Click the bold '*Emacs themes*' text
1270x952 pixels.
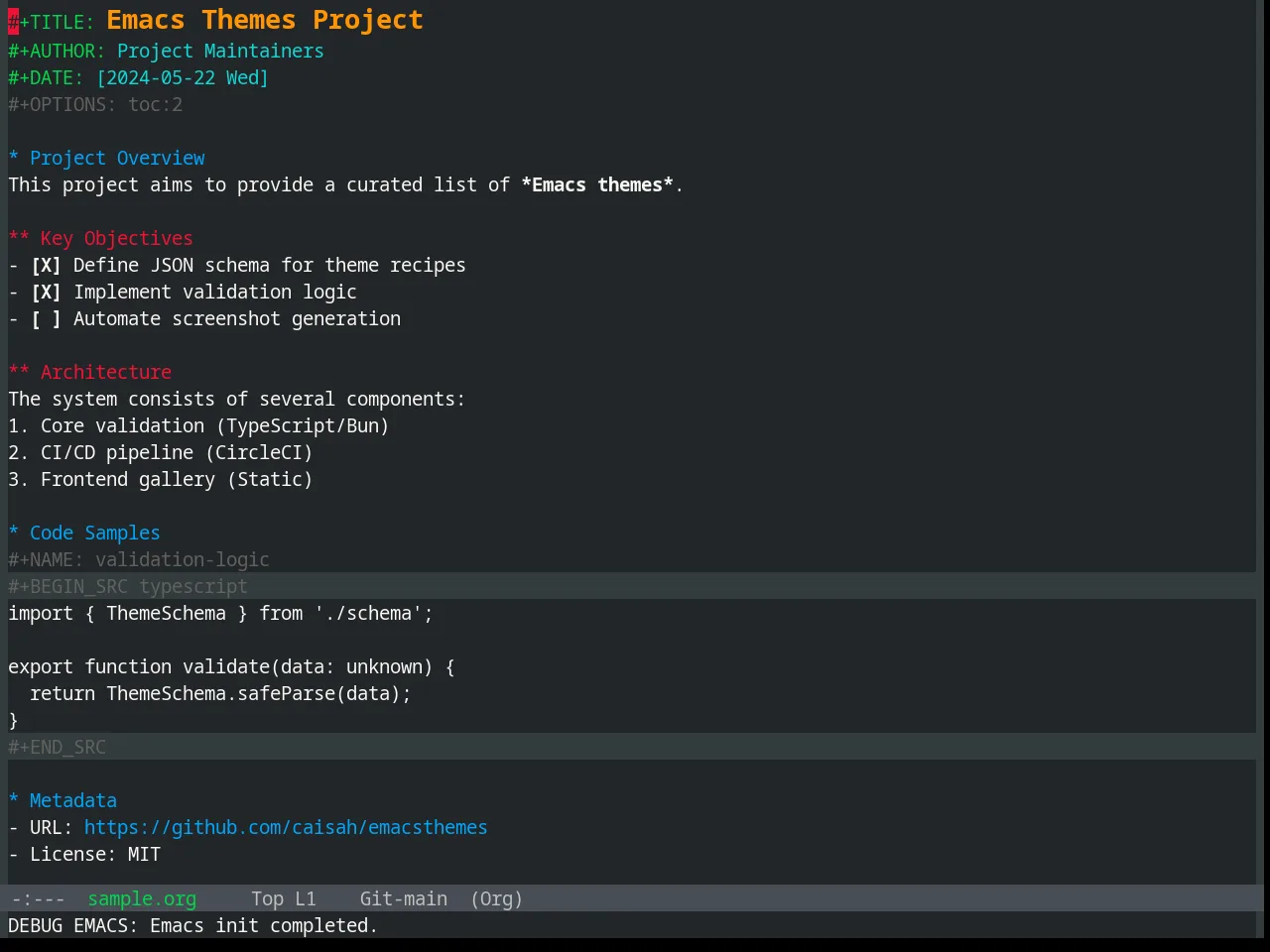point(597,184)
